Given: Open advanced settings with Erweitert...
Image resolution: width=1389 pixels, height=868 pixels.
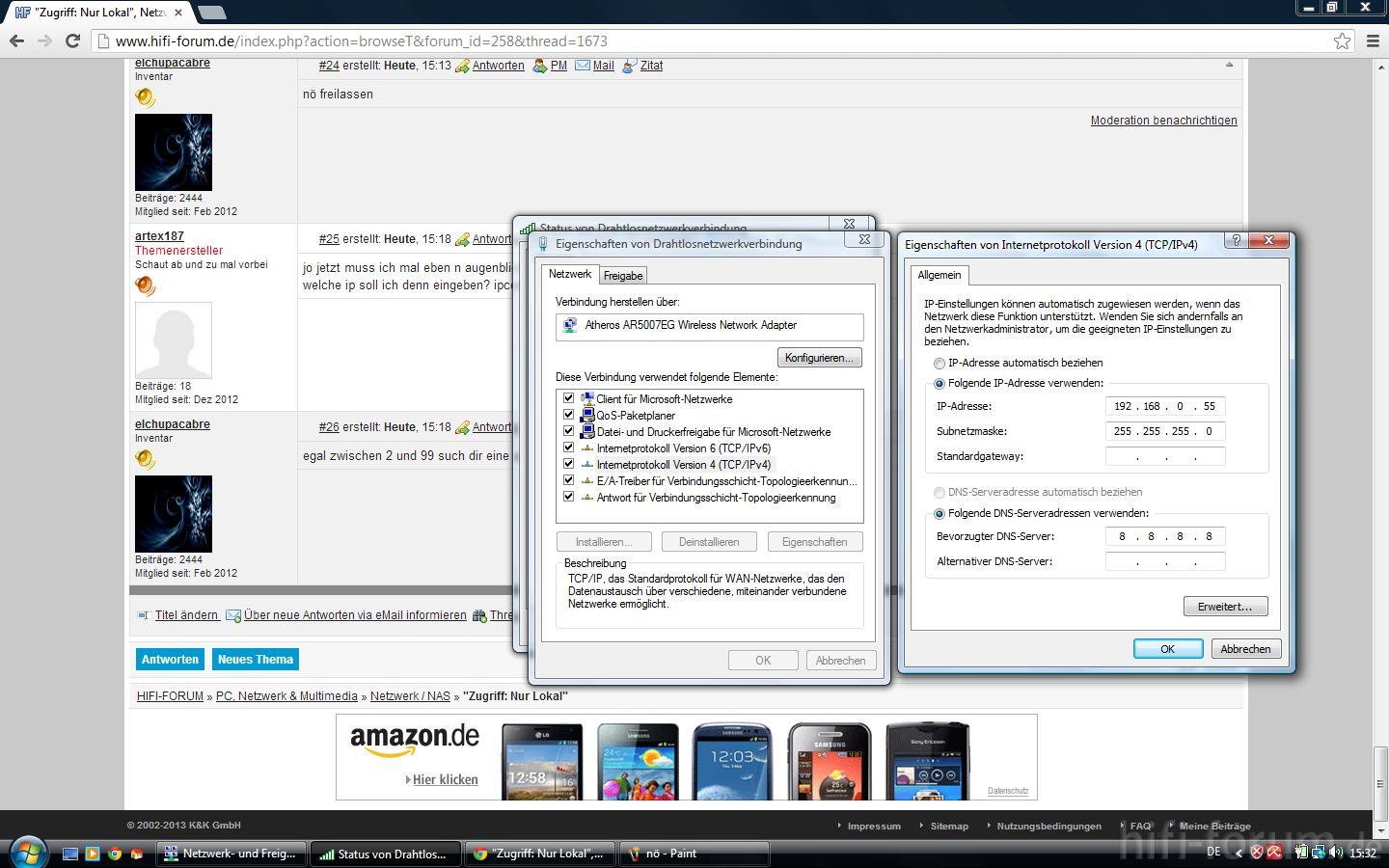Looking at the screenshot, I should coord(1225,607).
